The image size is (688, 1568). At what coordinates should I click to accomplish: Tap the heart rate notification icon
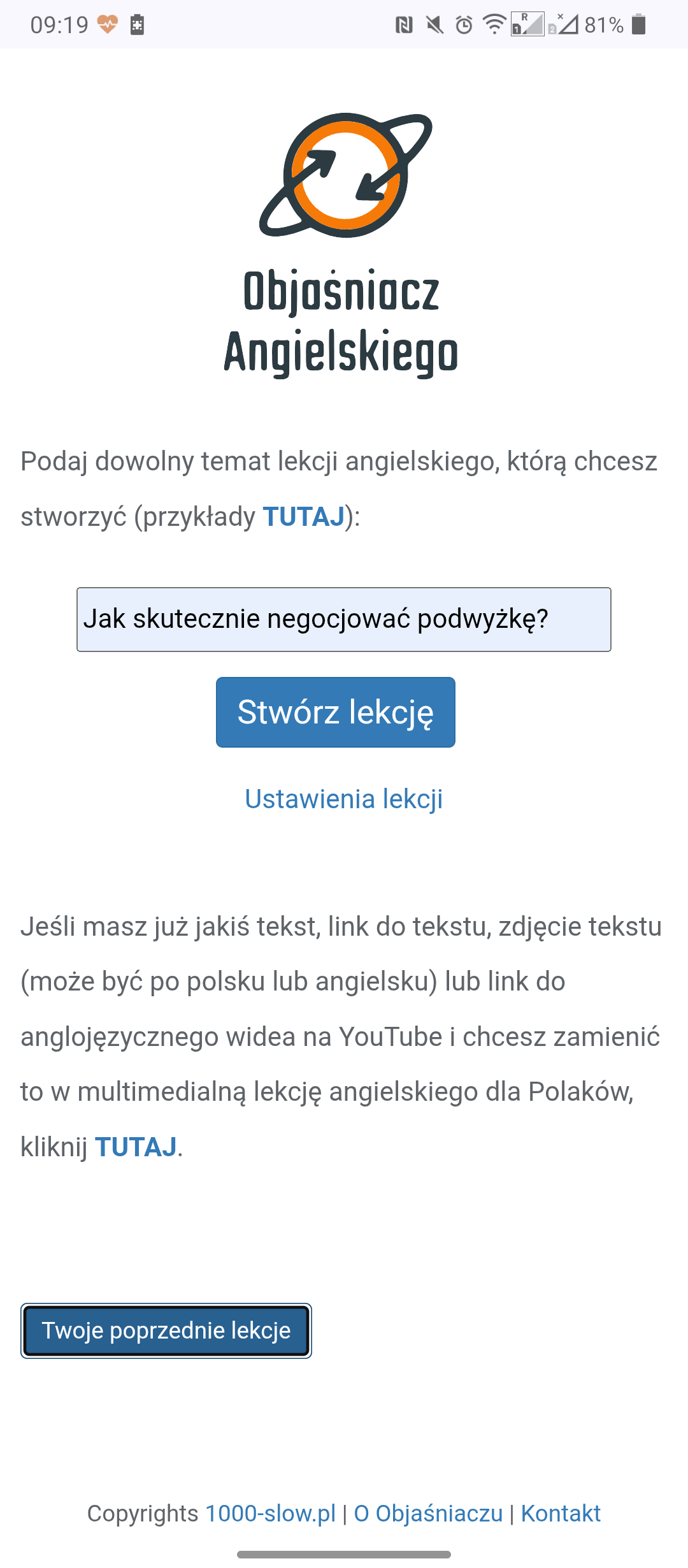[107, 24]
